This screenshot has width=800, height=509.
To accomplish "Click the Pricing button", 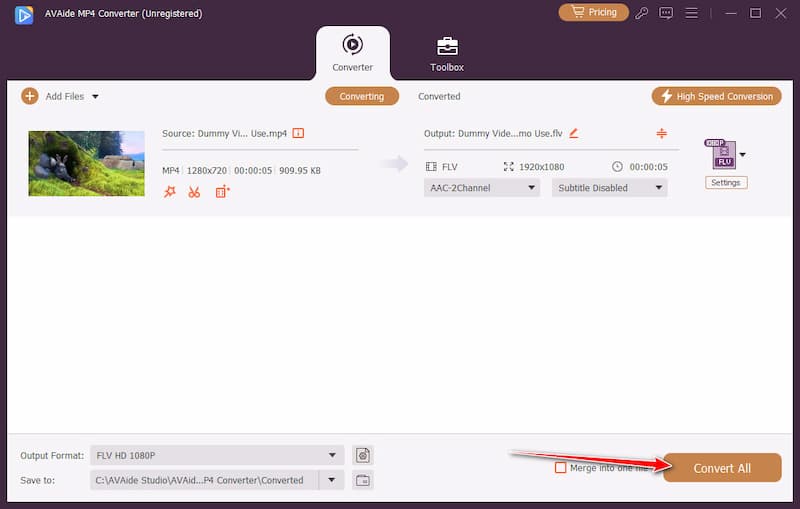I will [593, 13].
